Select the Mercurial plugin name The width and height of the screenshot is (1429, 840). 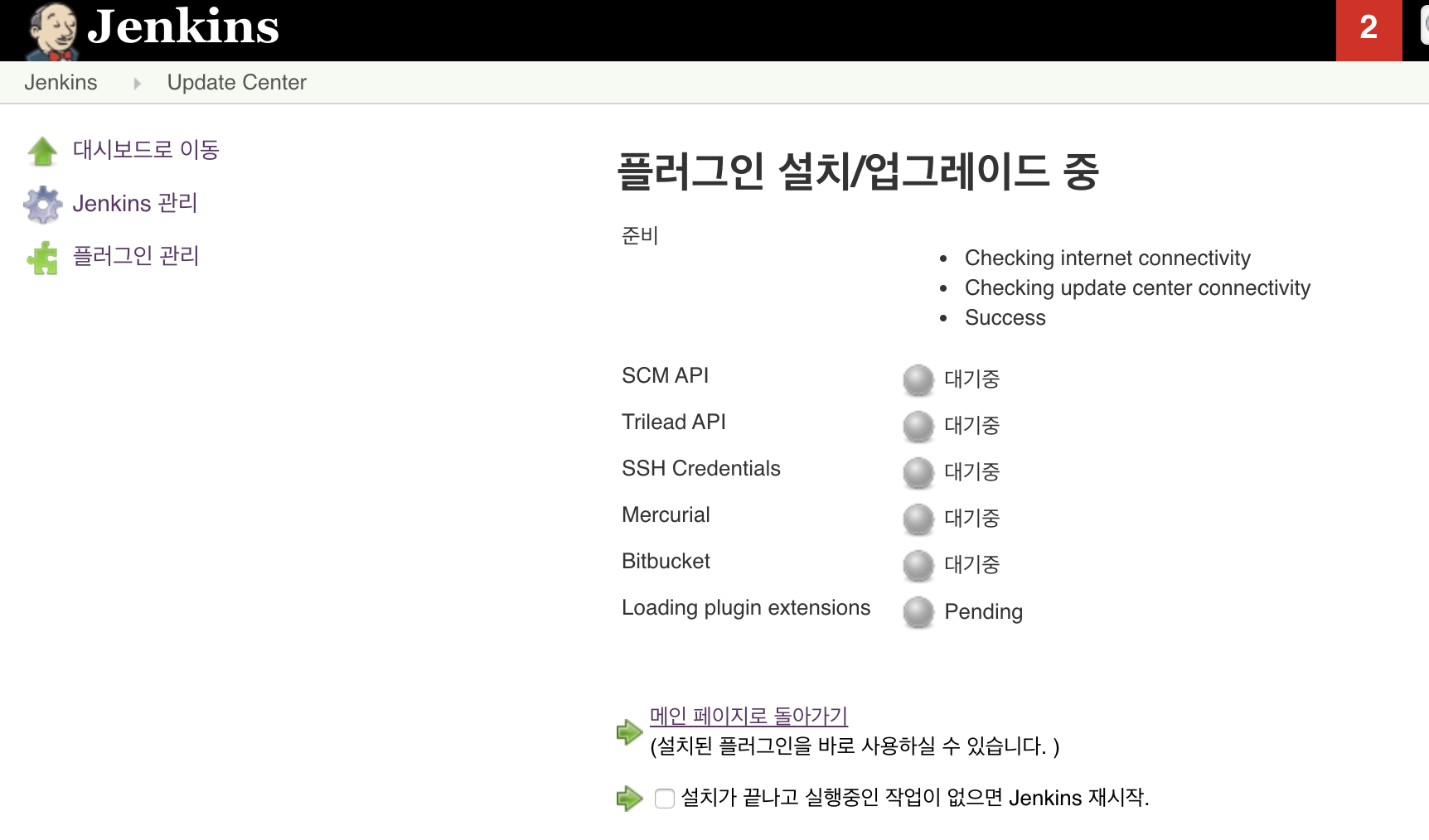tap(666, 514)
